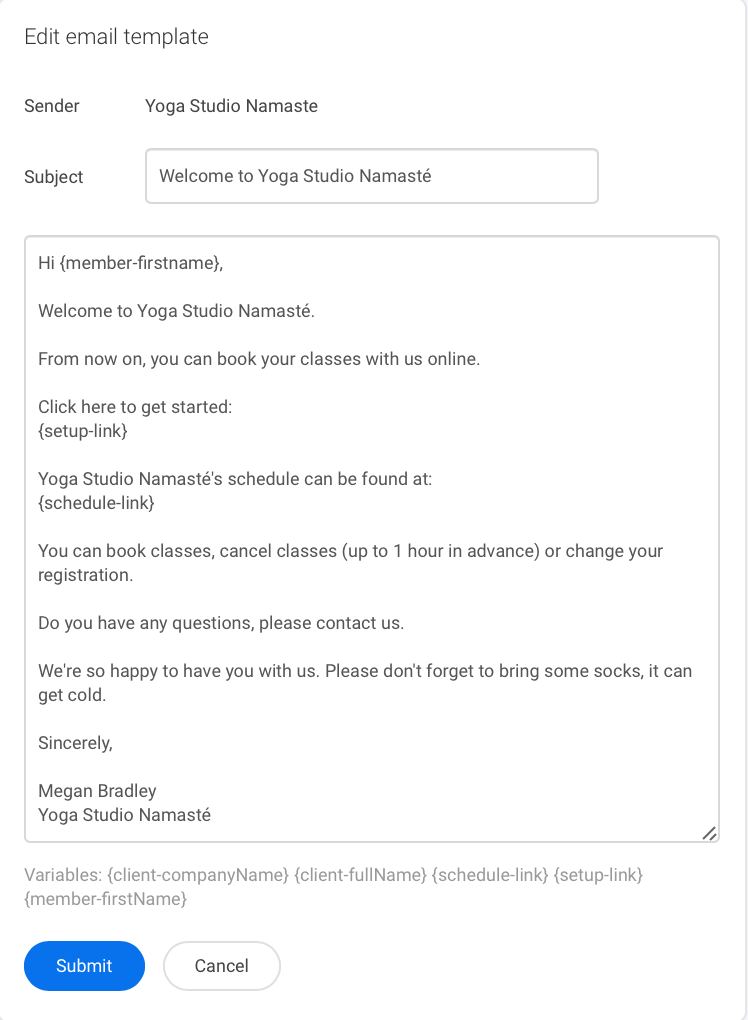Click the 'Sincerely,' line in the body

tap(75, 743)
